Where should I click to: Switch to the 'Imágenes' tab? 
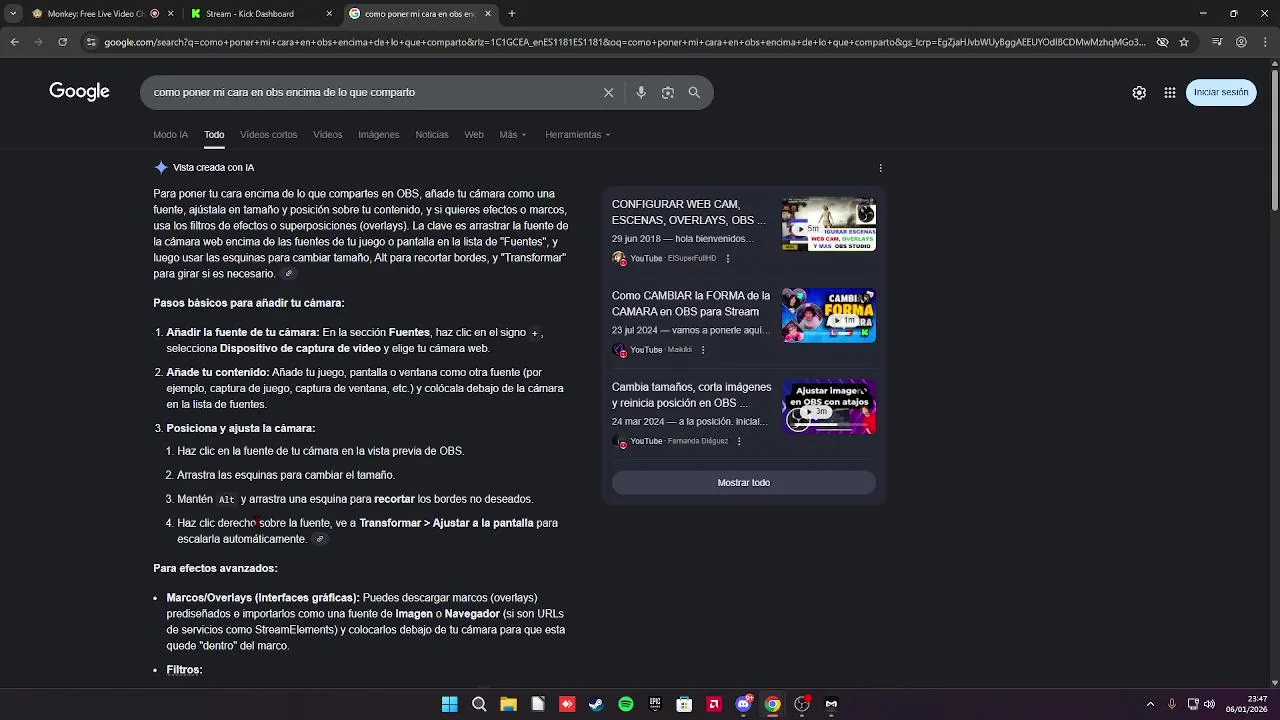pos(379,135)
